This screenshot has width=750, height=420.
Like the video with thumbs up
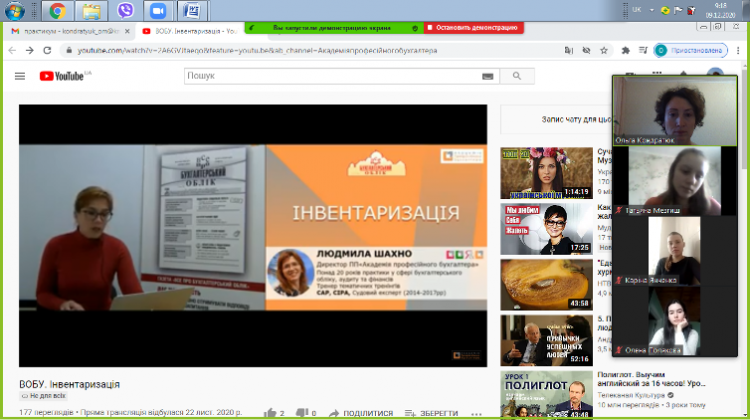[271, 412]
